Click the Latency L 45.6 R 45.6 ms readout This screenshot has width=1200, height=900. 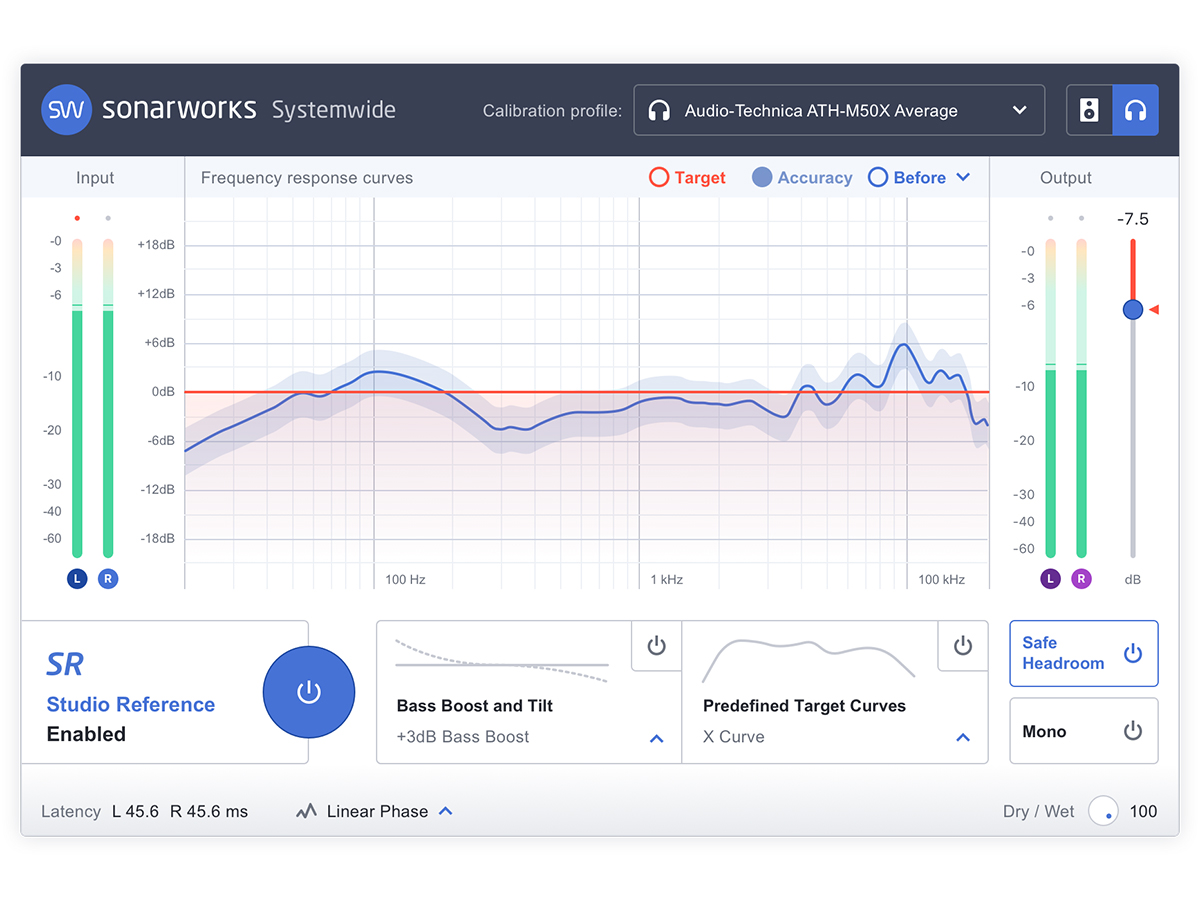(x=145, y=811)
